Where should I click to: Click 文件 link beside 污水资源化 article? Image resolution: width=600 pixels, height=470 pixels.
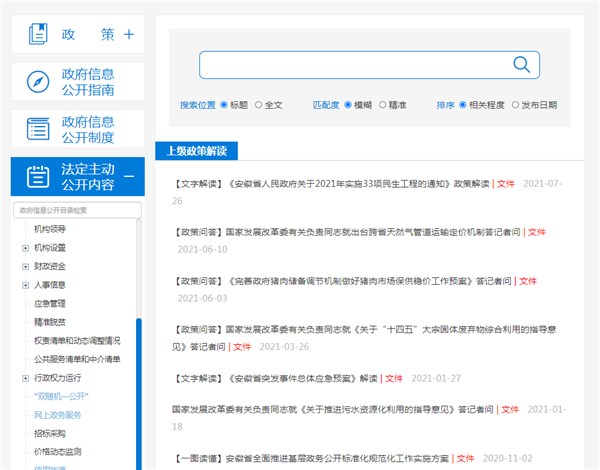(x=510, y=410)
